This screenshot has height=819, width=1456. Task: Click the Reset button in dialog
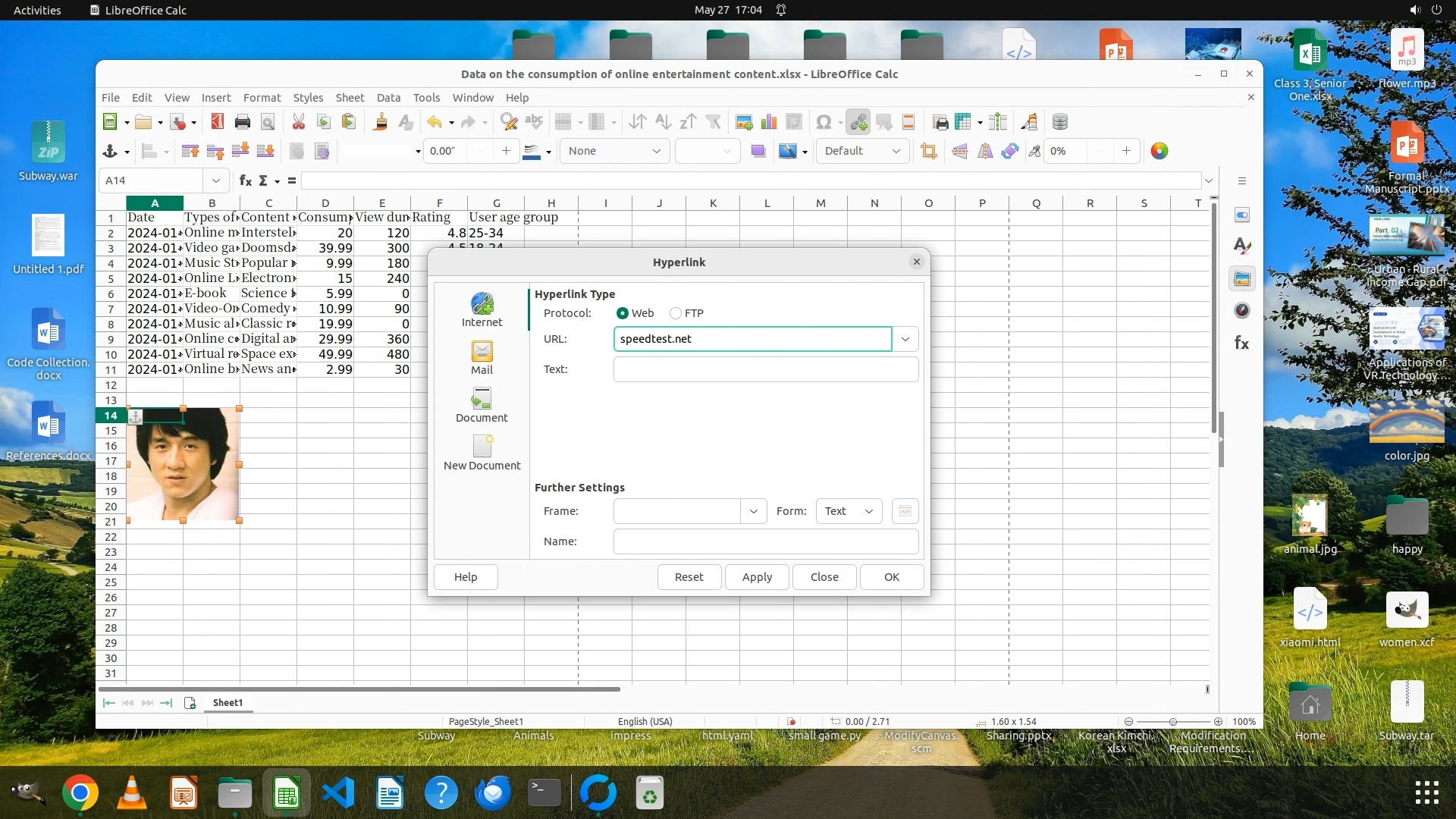tap(689, 577)
